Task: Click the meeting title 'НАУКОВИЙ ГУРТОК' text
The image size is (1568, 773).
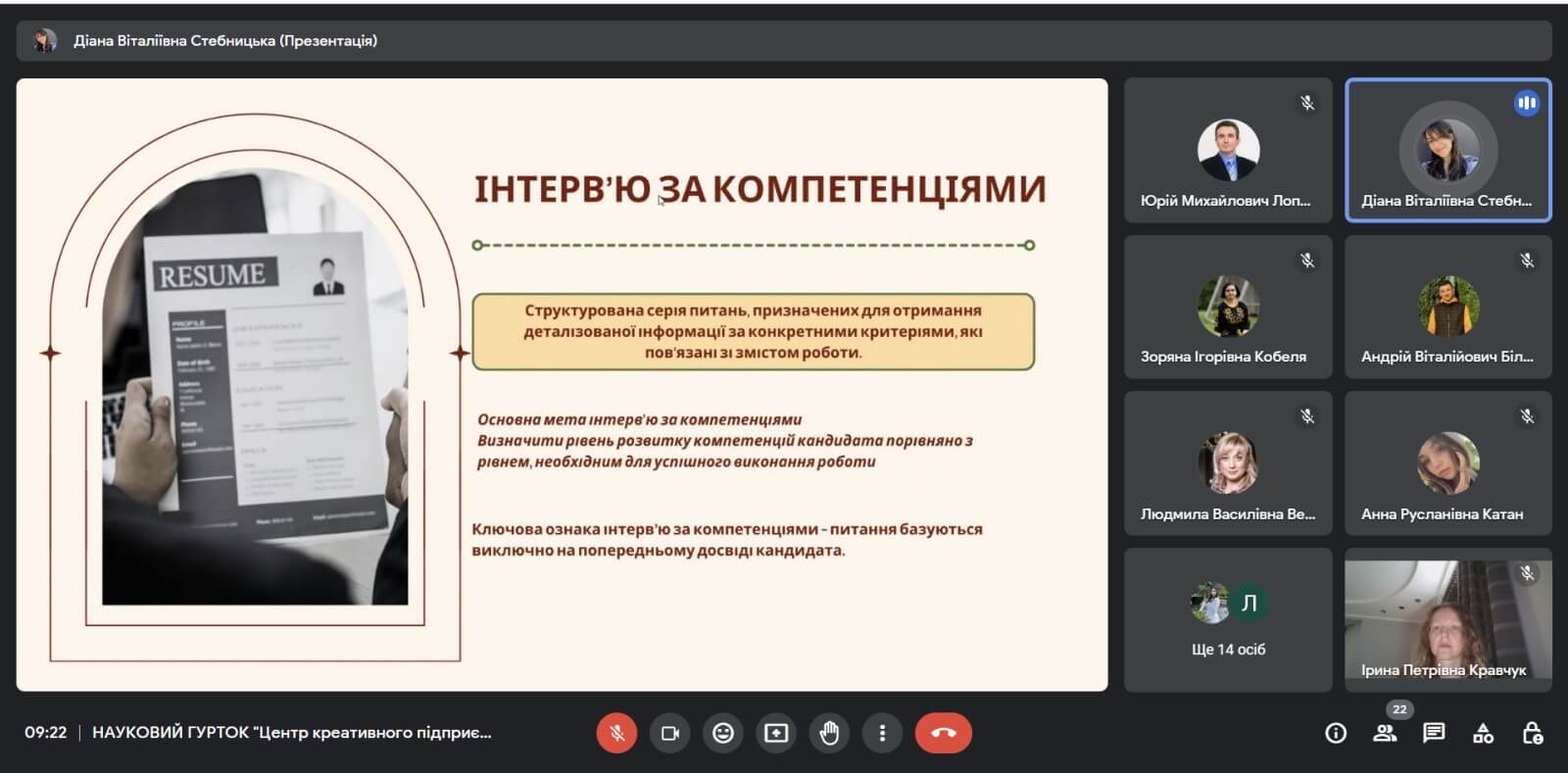Action: pos(291,733)
